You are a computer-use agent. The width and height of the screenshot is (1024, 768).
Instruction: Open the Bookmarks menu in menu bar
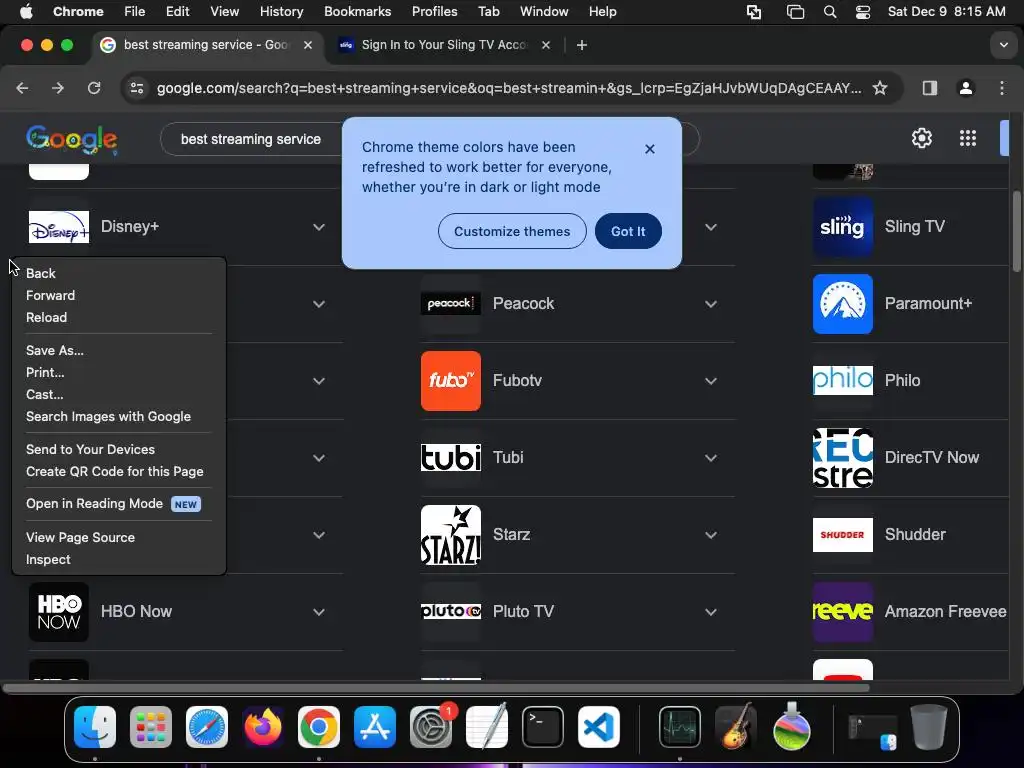click(357, 12)
